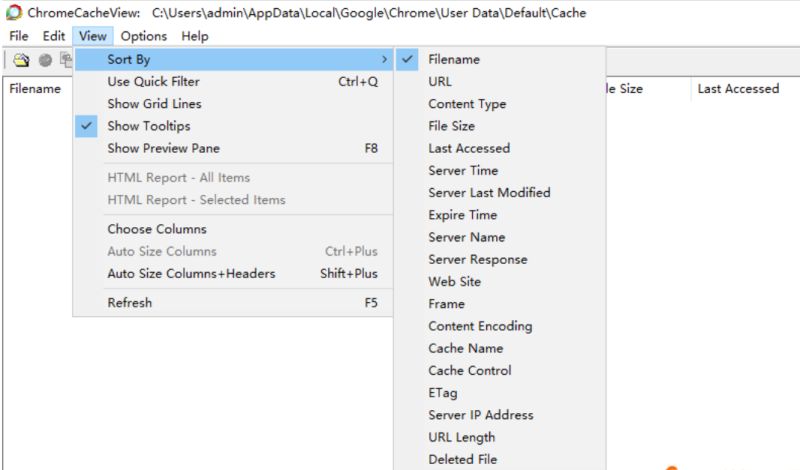The height and width of the screenshot is (470, 800).
Task: Open the Choose Columns dialog
Action: (234, 229)
